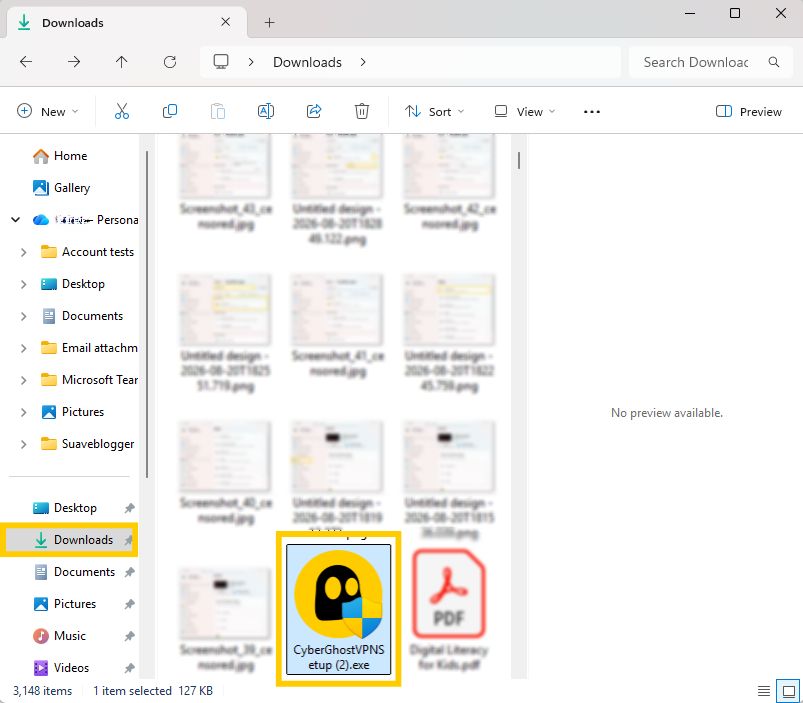Viewport: 803px width, 703px height.
Task: Click Downloads in the address bar
Action: pos(307,62)
